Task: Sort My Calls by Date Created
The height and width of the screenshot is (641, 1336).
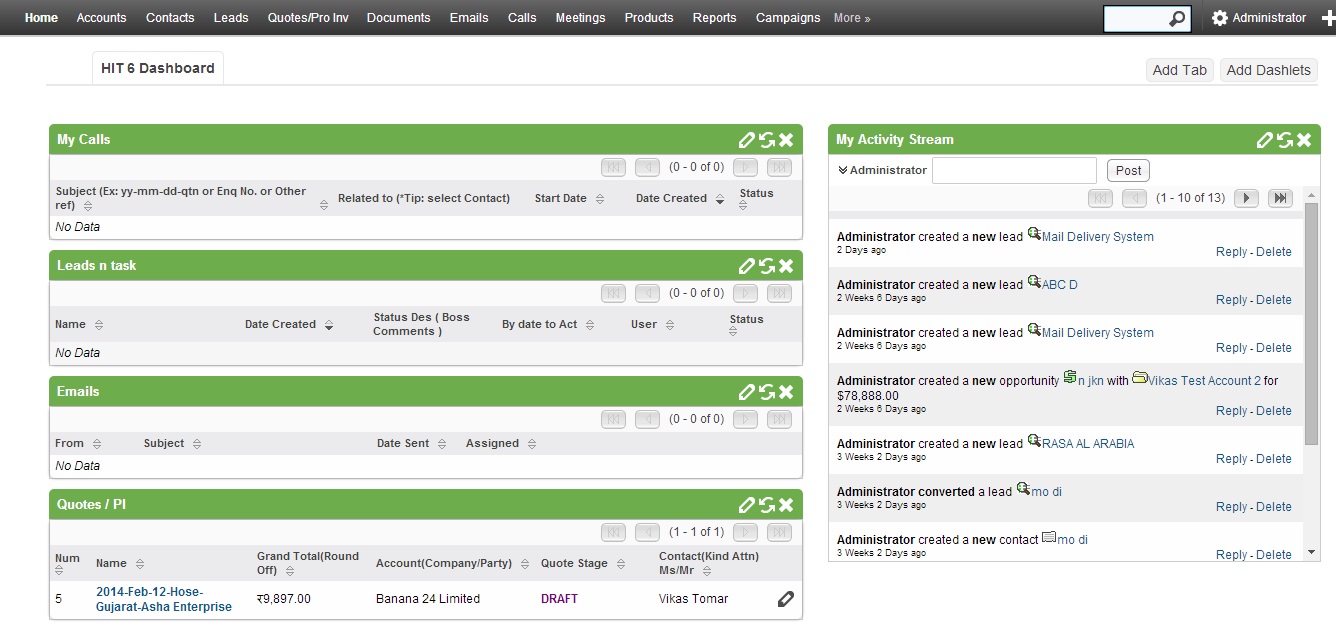Action: 718,199
